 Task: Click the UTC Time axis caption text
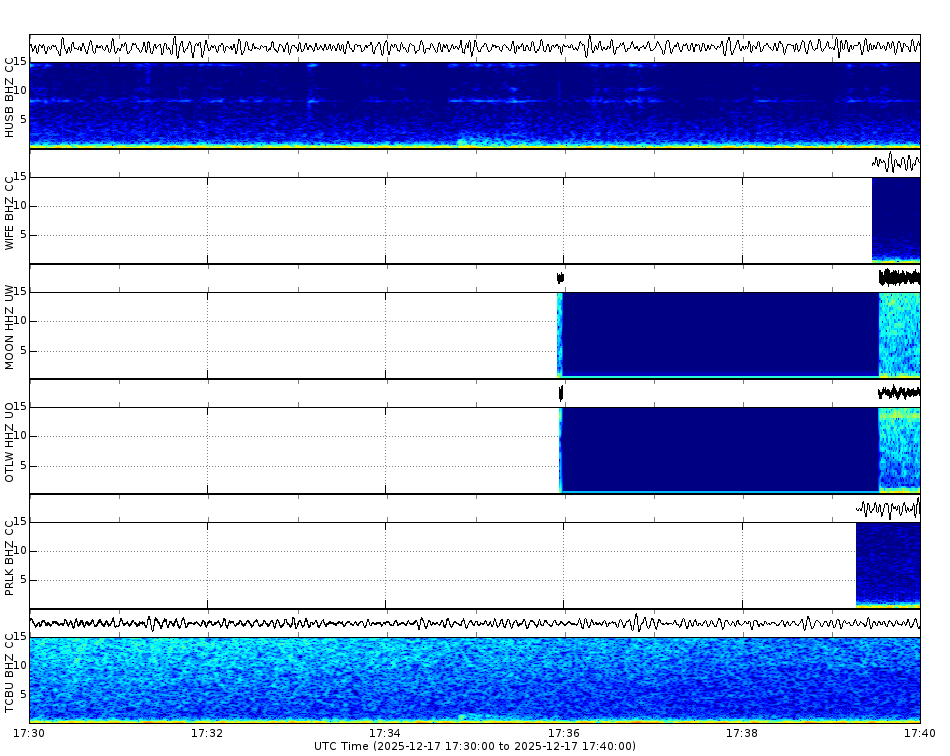click(475, 745)
